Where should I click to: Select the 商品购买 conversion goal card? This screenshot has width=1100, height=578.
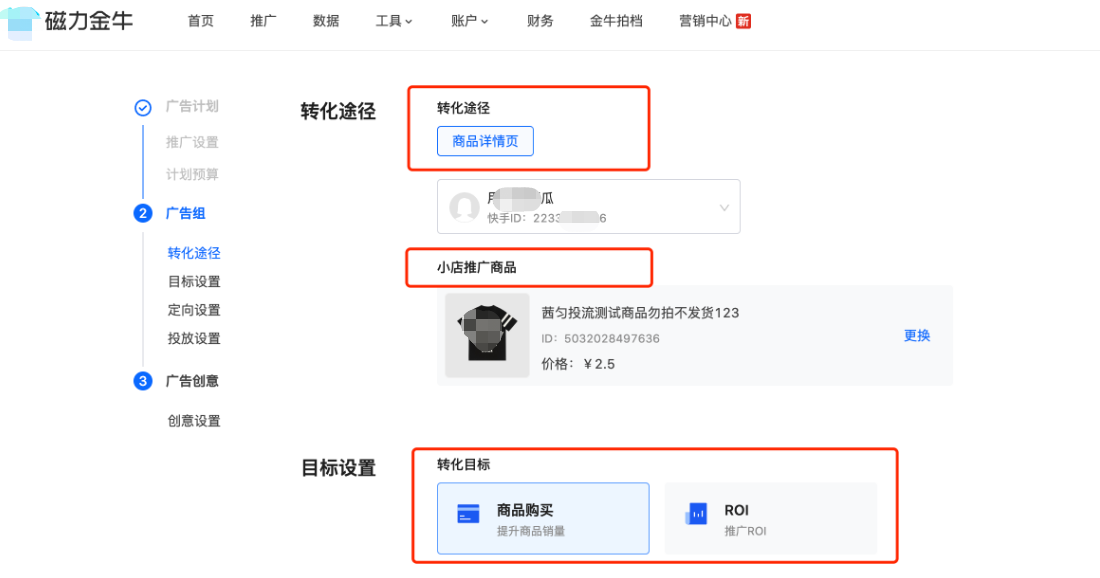pos(543,517)
